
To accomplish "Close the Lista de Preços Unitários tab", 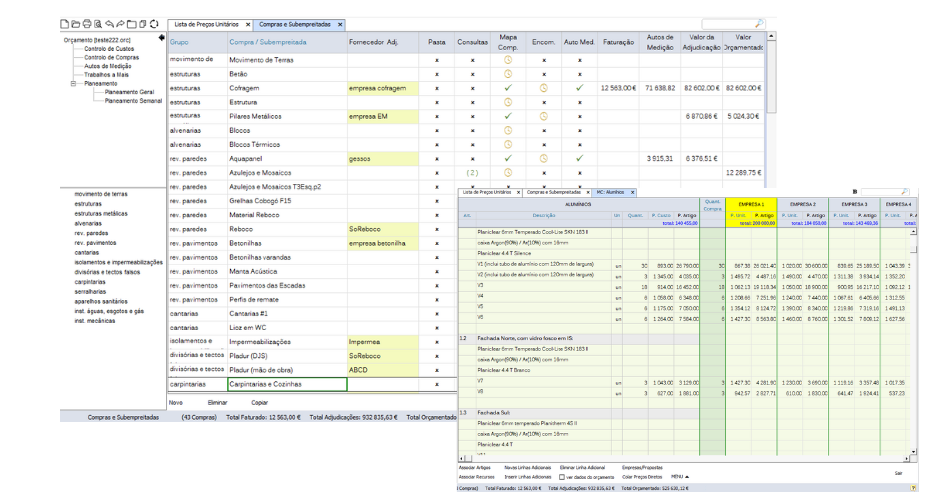I will (248, 25).
